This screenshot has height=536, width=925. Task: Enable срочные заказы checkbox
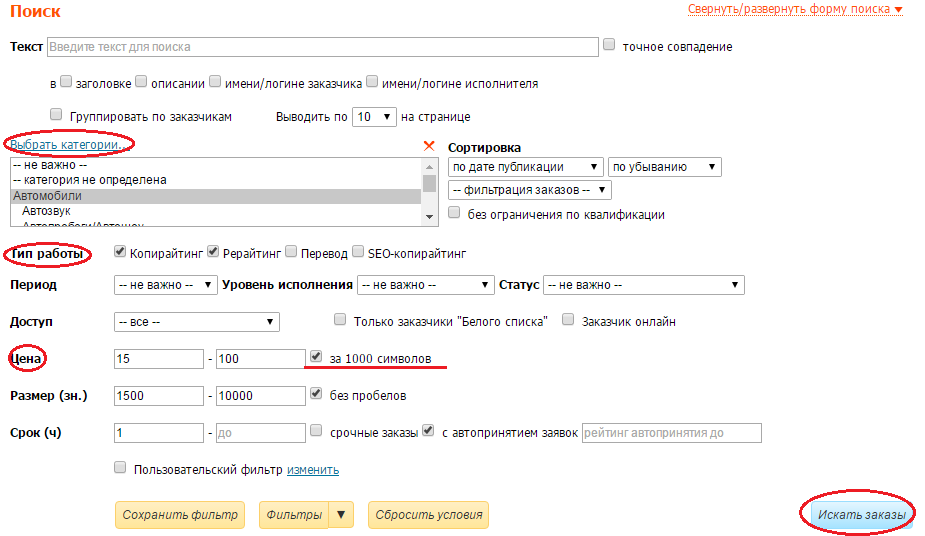(x=316, y=431)
